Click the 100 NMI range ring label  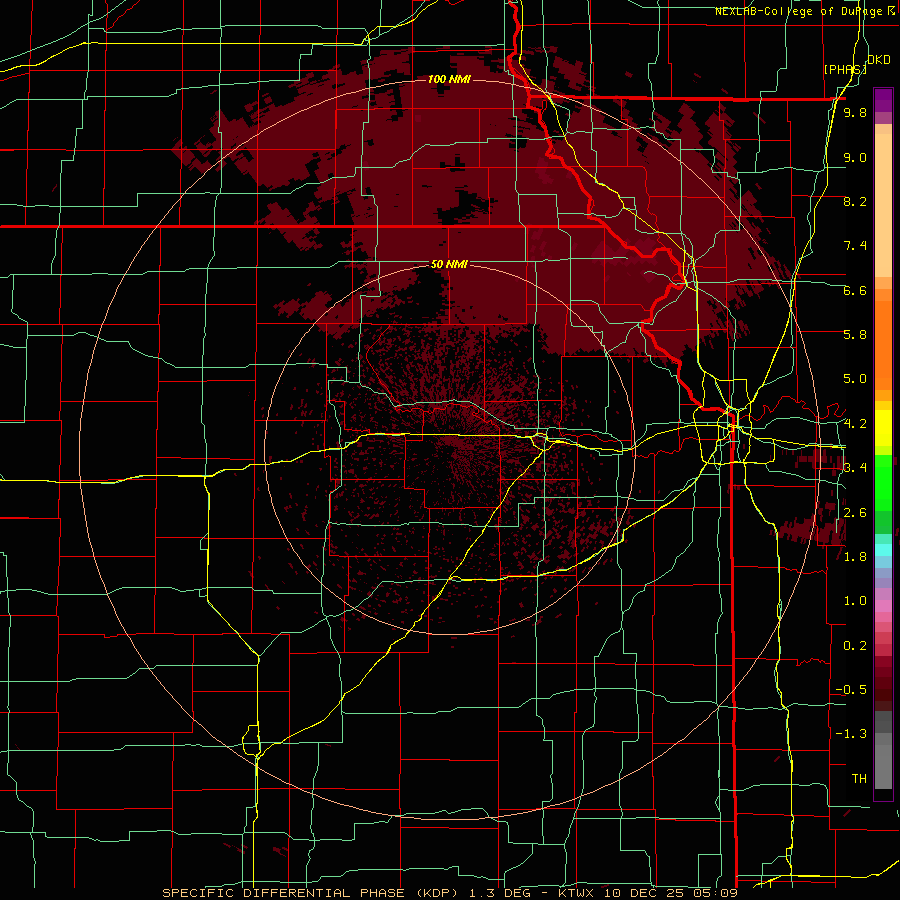tap(449, 79)
